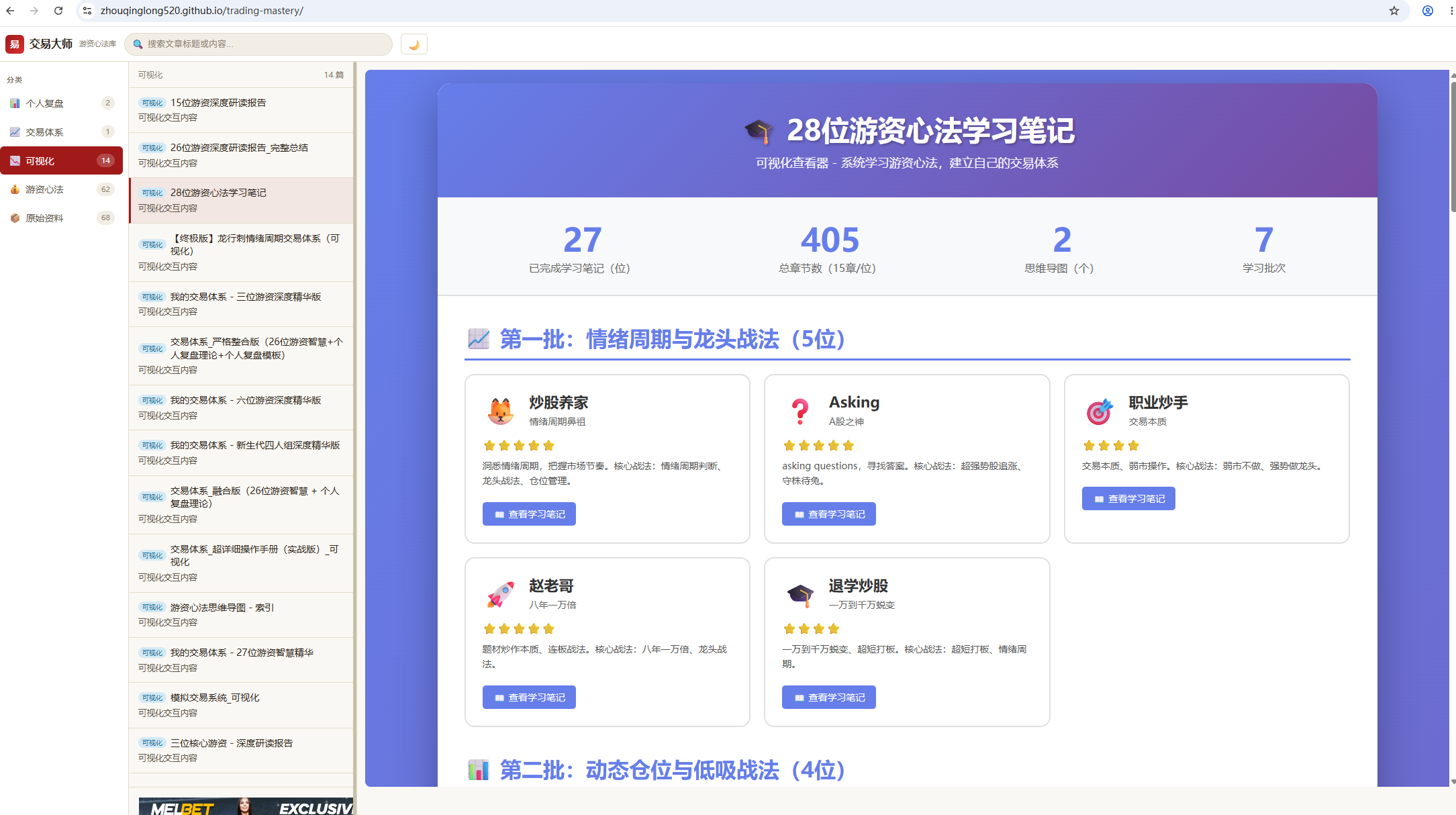Click the rocket icon on 赵老哥 card
1456x815 pixels.
(x=500, y=594)
